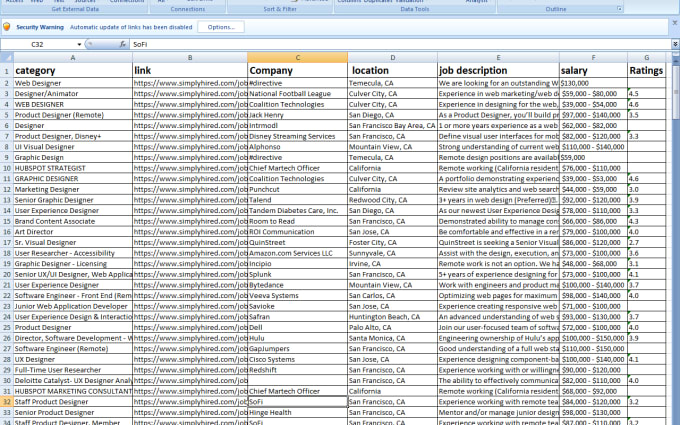Image resolution: width=680 pixels, height=425 pixels.
Task: Click the 'Ratings' header cell
Action: (x=647, y=71)
